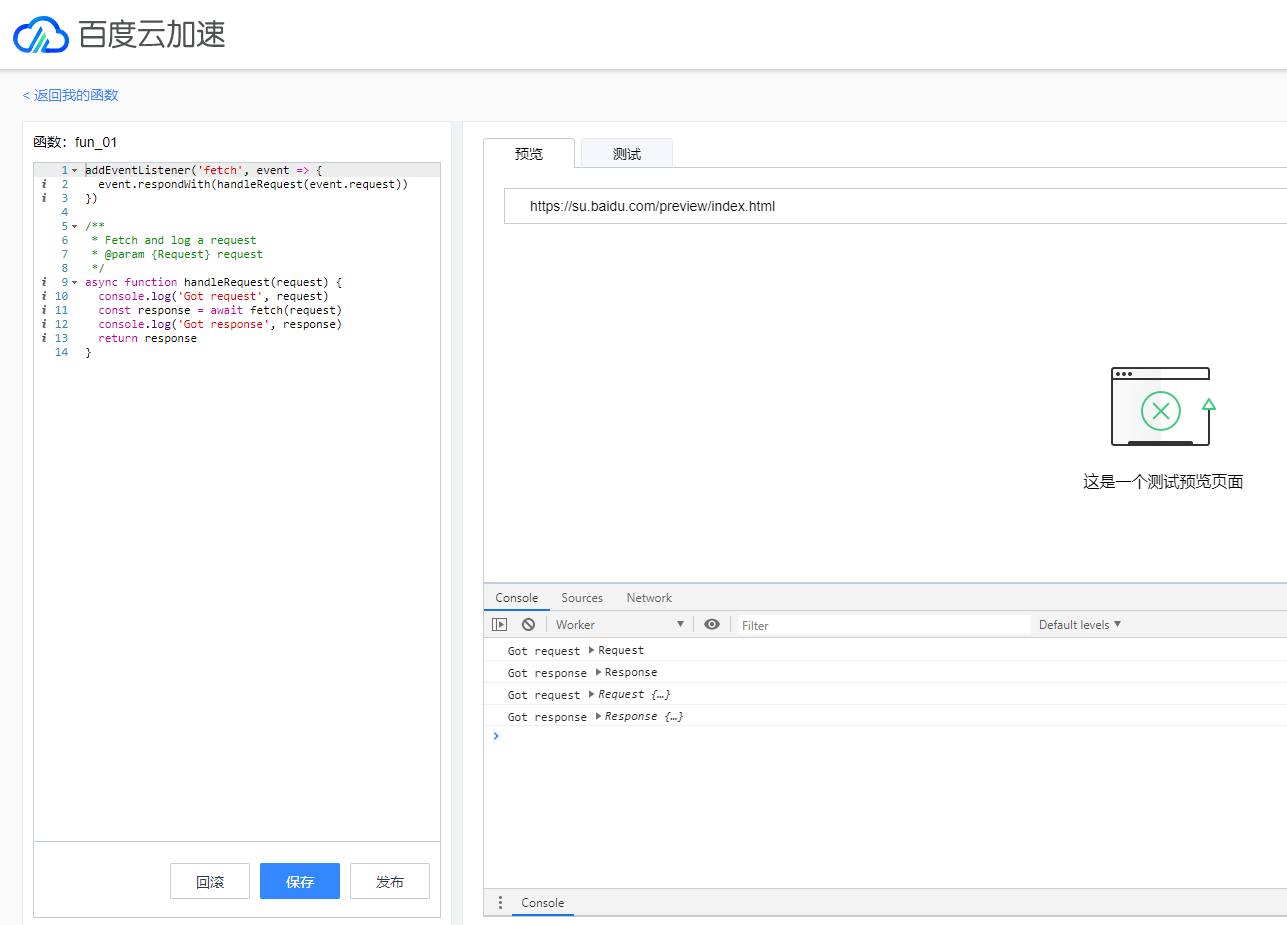The height and width of the screenshot is (925, 1287).
Task: Expand the last Response {…} log entry
Action: tap(599, 717)
